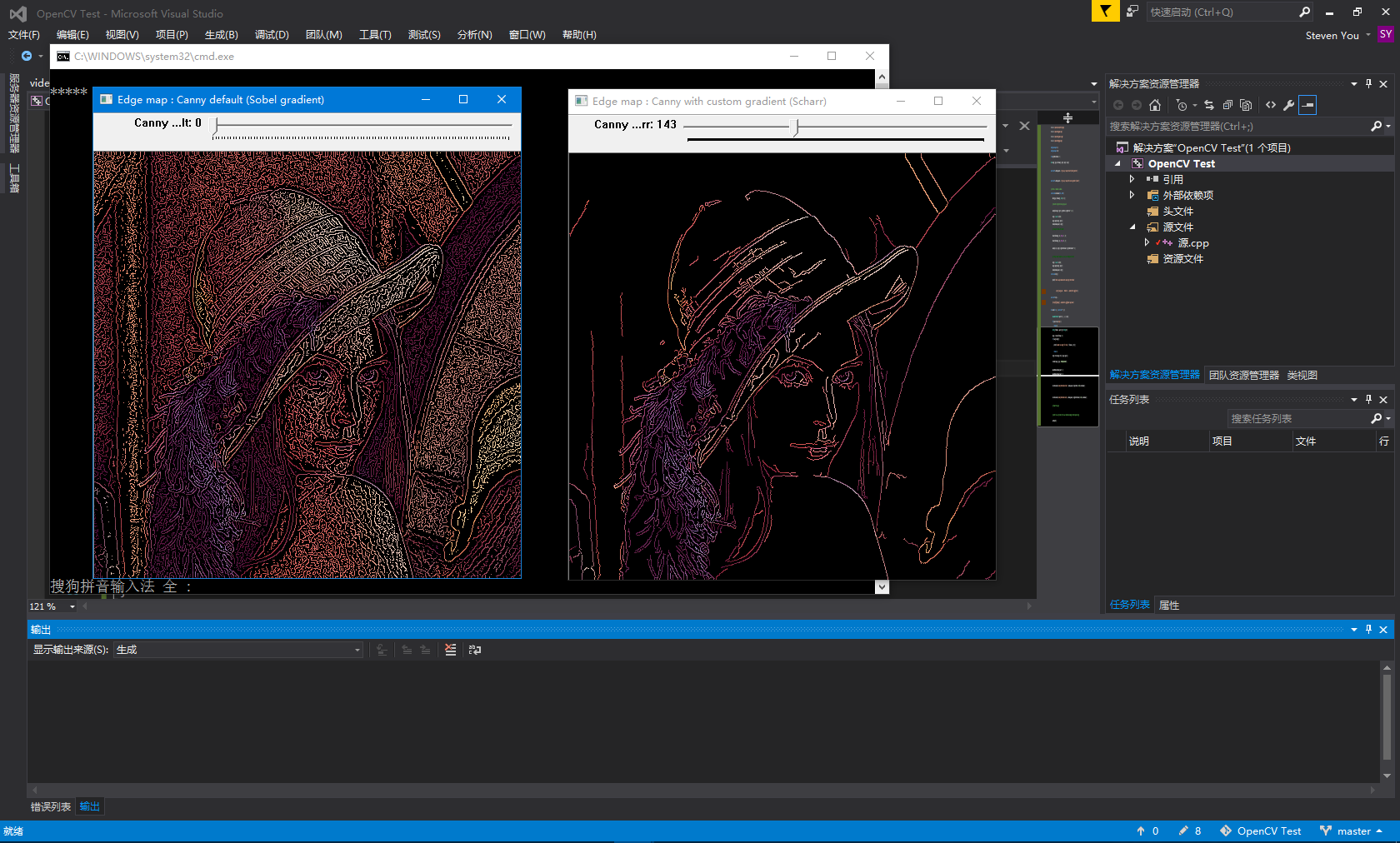Open the 工具(T) menu
1400x843 pixels.
[375, 34]
